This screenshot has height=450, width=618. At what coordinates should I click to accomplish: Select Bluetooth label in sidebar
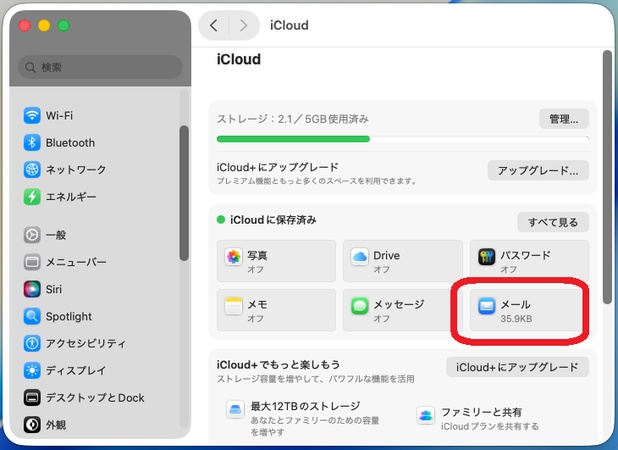(x=70, y=143)
